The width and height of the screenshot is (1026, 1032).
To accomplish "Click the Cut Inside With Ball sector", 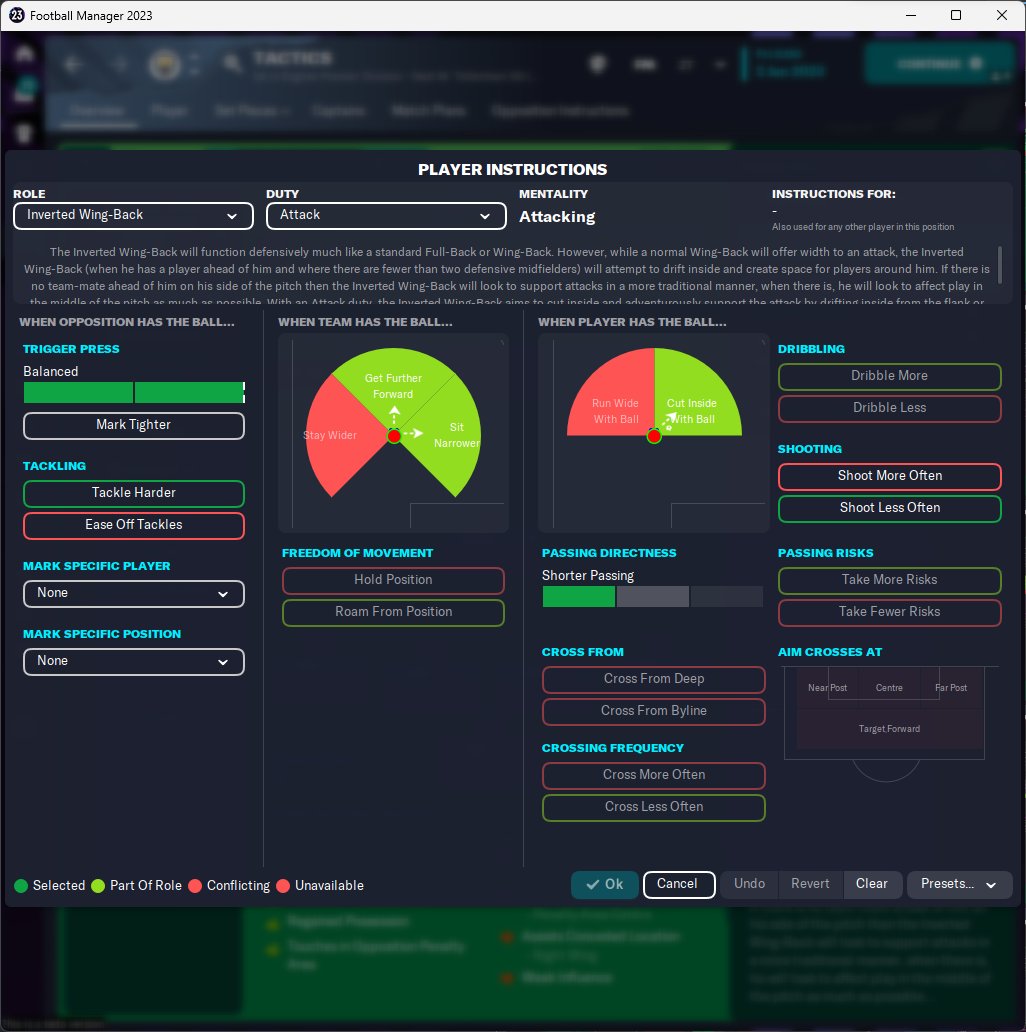I will (x=694, y=400).
